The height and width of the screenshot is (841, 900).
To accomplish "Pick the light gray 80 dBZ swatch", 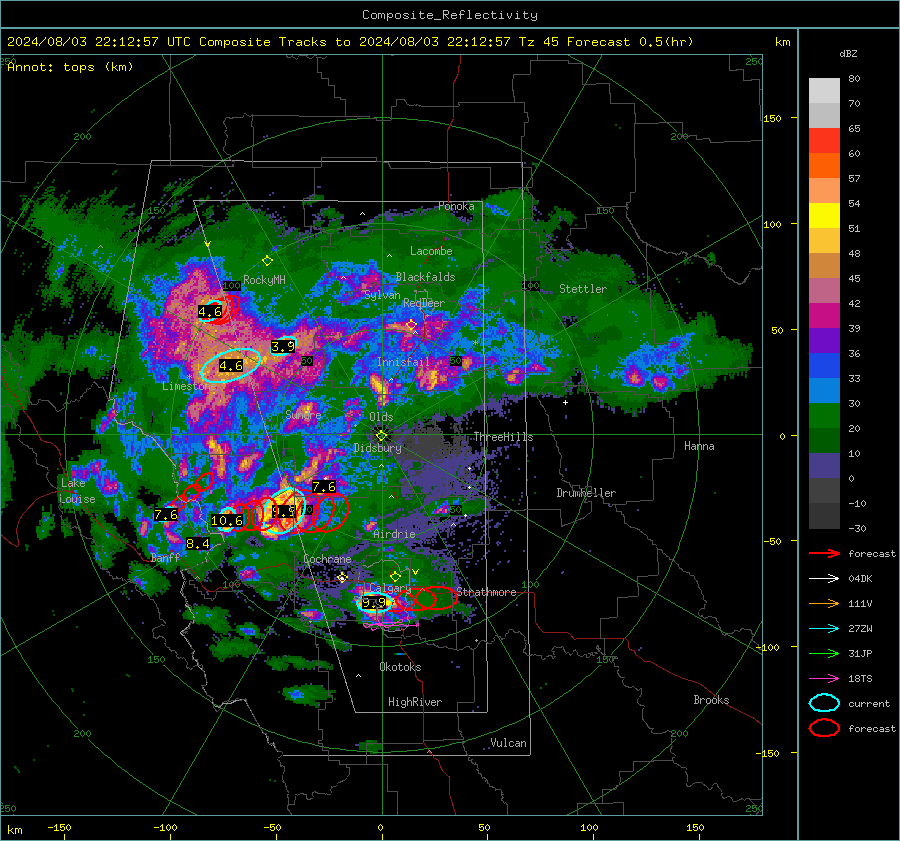I will click(x=824, y=91).
